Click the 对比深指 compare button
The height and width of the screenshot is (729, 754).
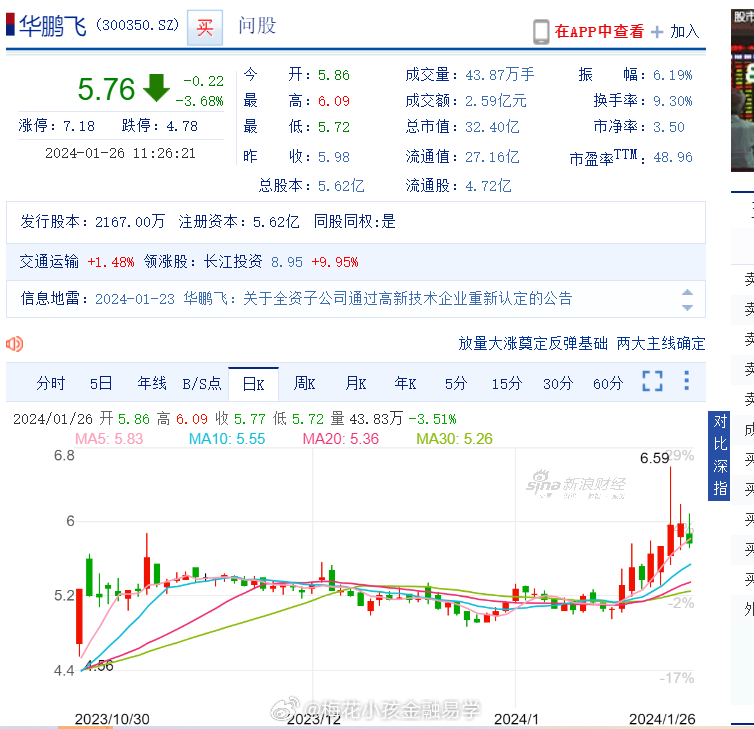click(719, 455)
